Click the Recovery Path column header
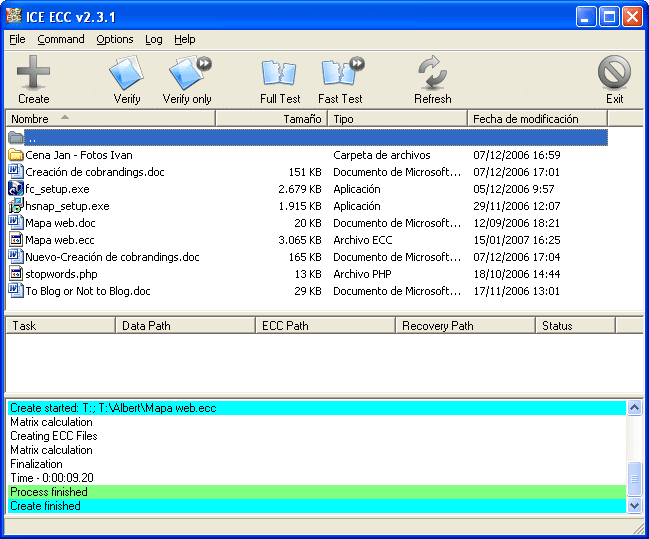Screen dimensions: 649x539 point(465,326)
